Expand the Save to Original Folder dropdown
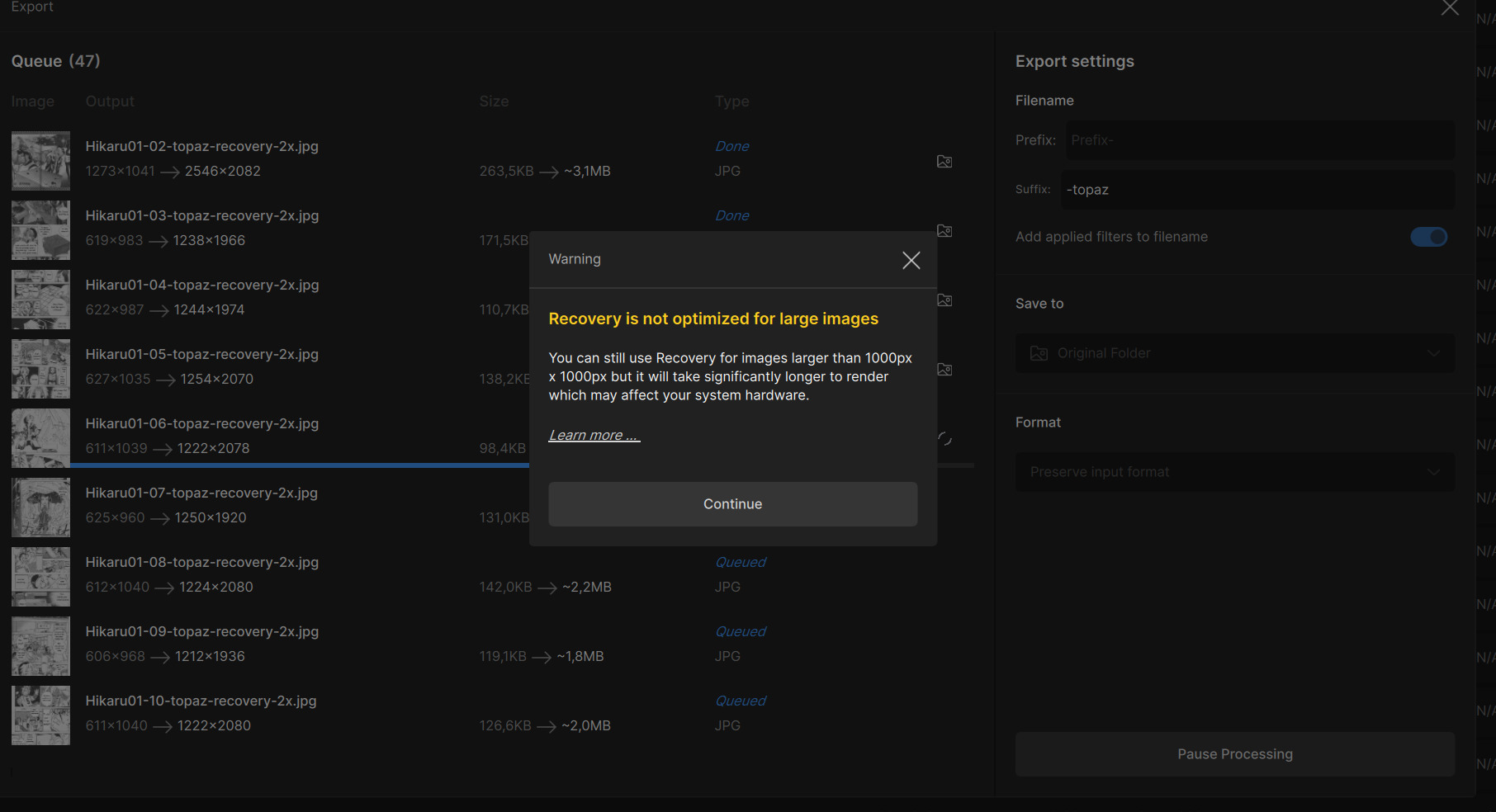This screenshot has width=1496, height=812. point(1234,353)
